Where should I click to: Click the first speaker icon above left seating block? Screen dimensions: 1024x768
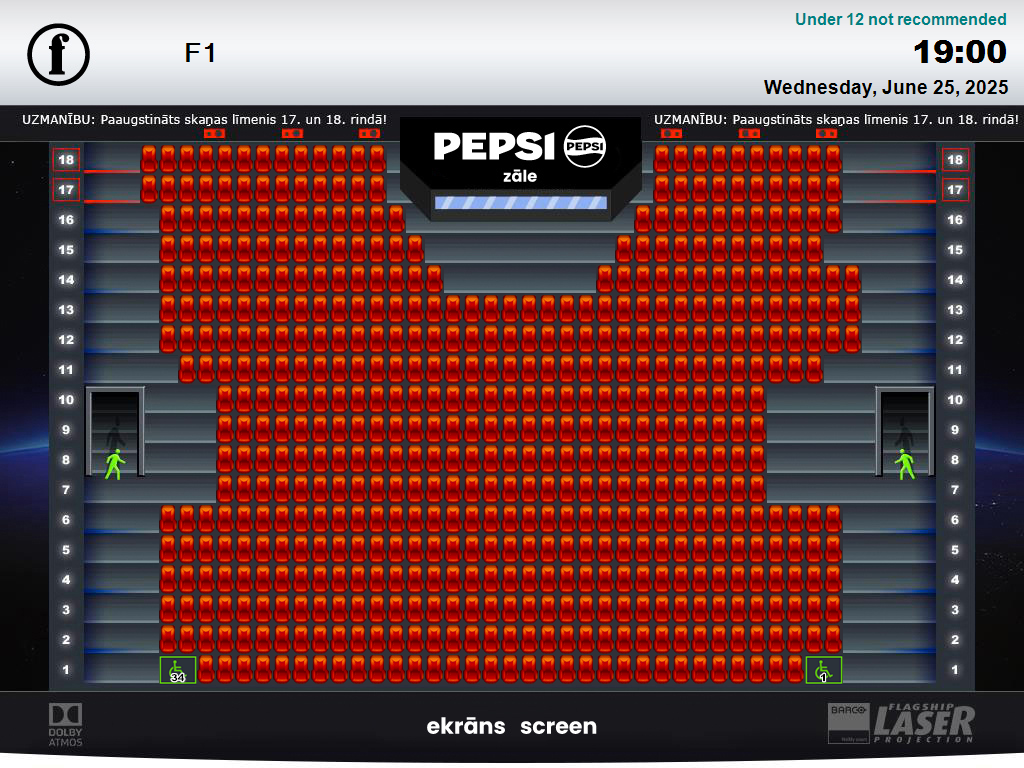[x=214, y=133]
